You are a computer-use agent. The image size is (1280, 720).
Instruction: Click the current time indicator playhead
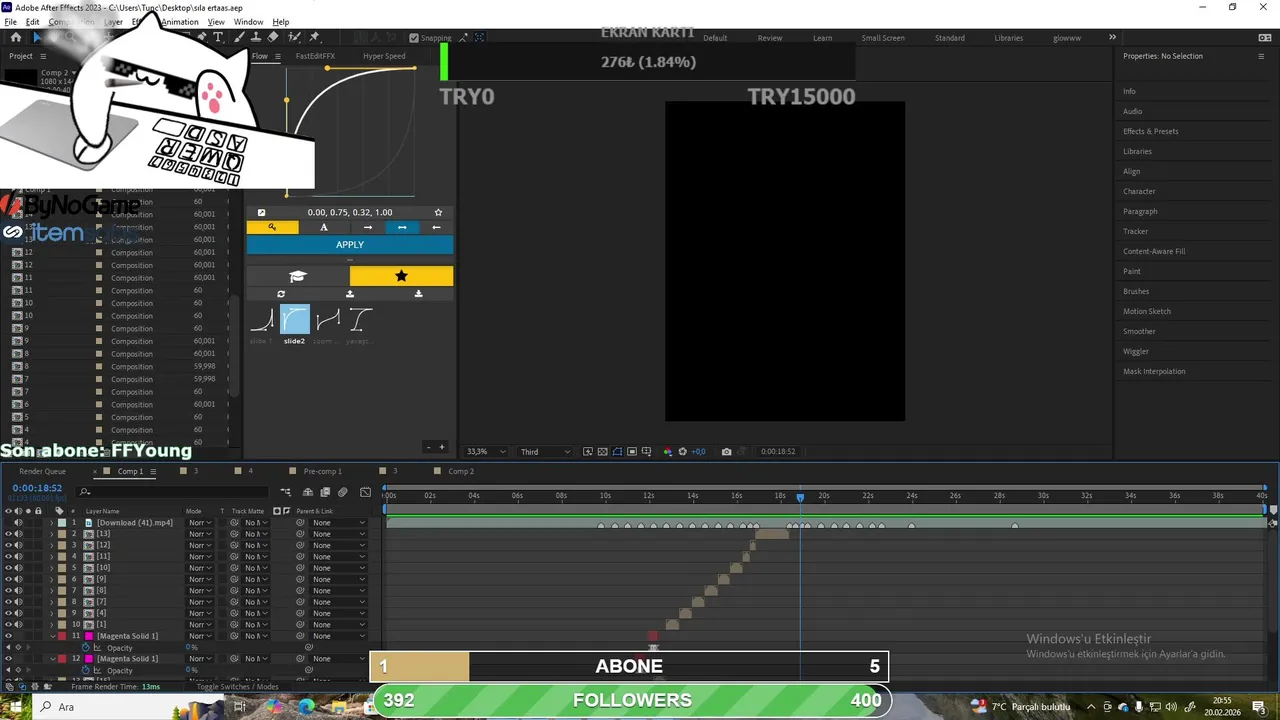coord(800,497)
